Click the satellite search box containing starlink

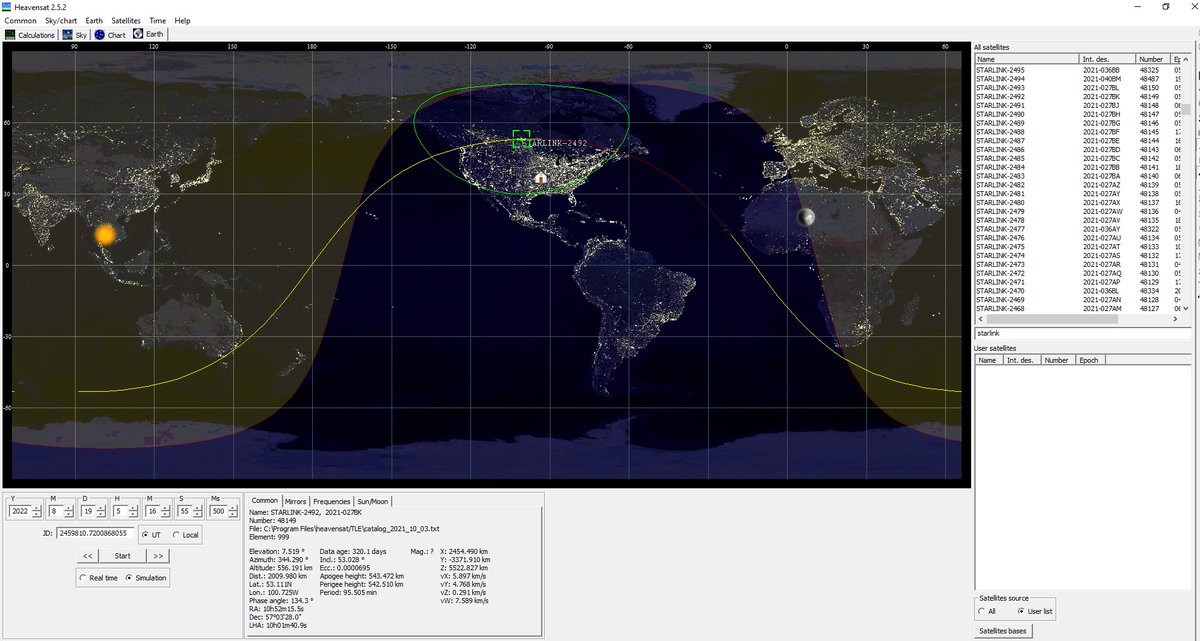point(1081,332)
